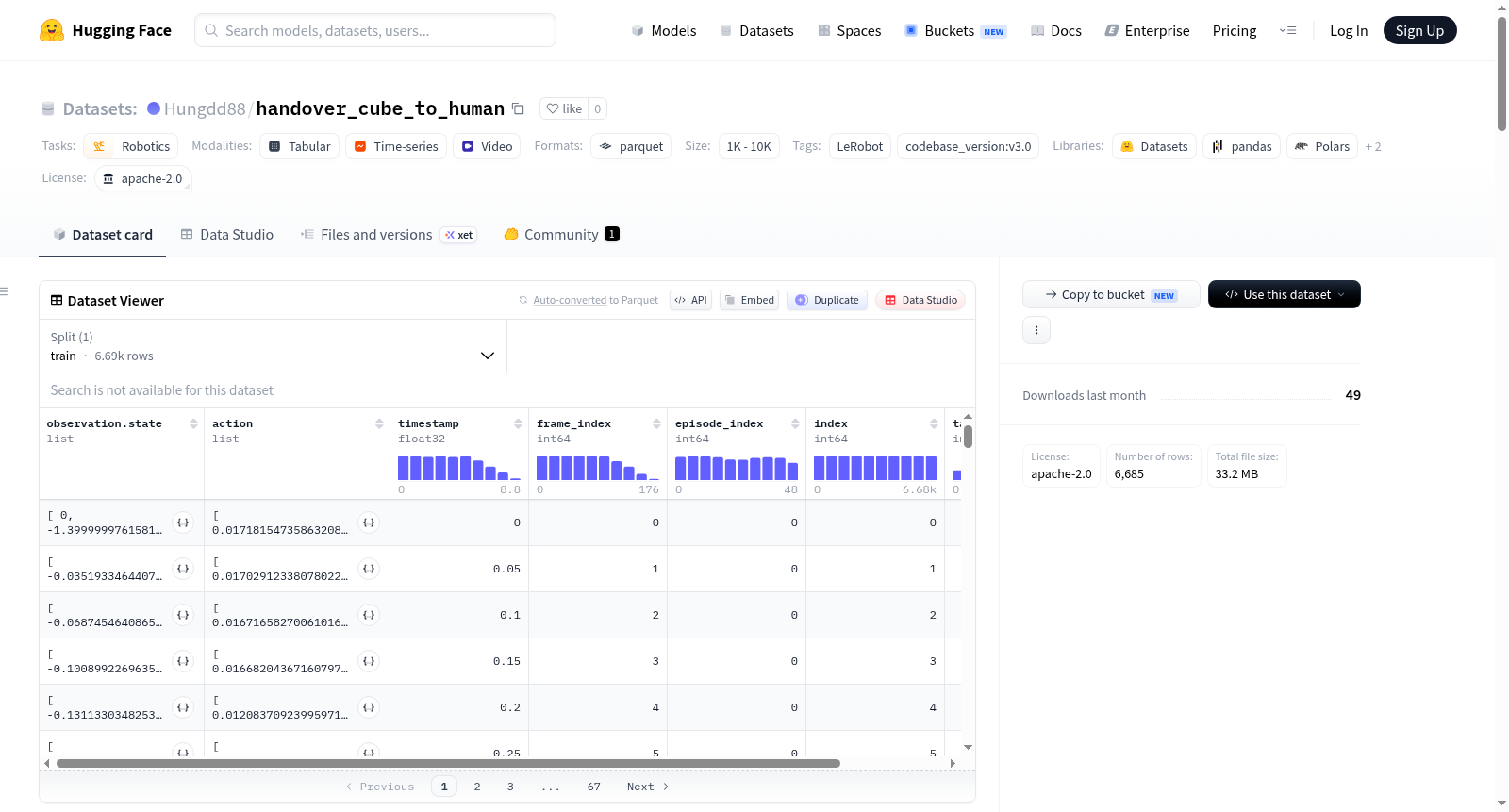1509x812 pixels.
Task: Open the left sidebar hamburger icon
Action: (4, 291)
